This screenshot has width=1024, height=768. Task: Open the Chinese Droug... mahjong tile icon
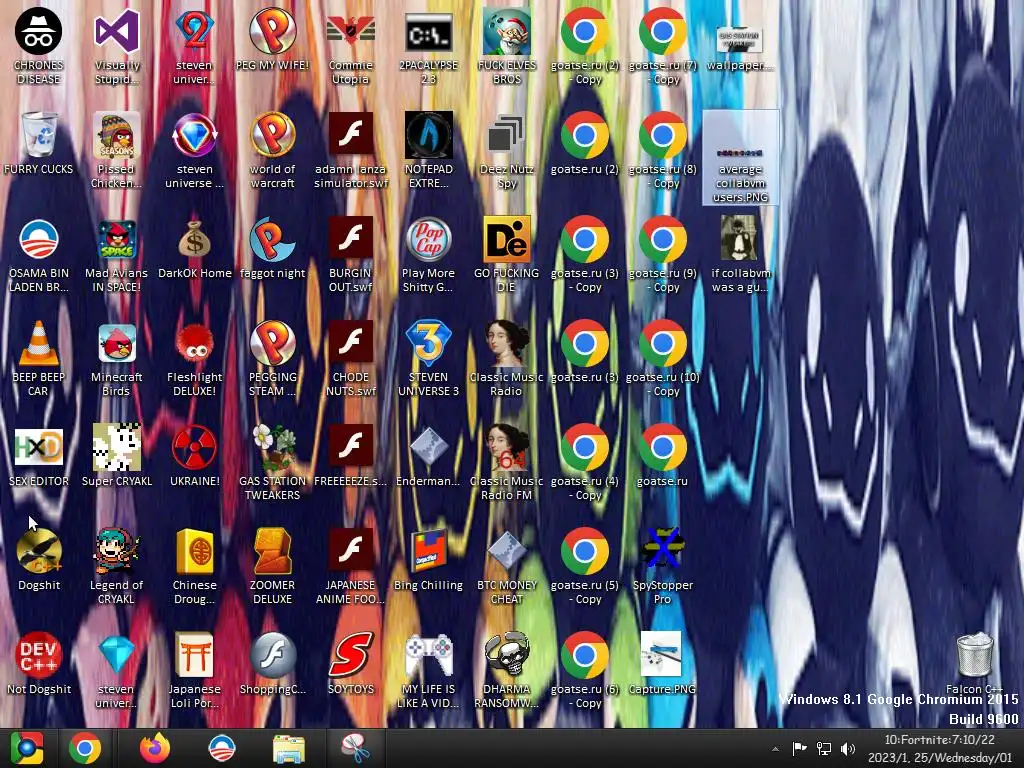(x=195, y=566)
